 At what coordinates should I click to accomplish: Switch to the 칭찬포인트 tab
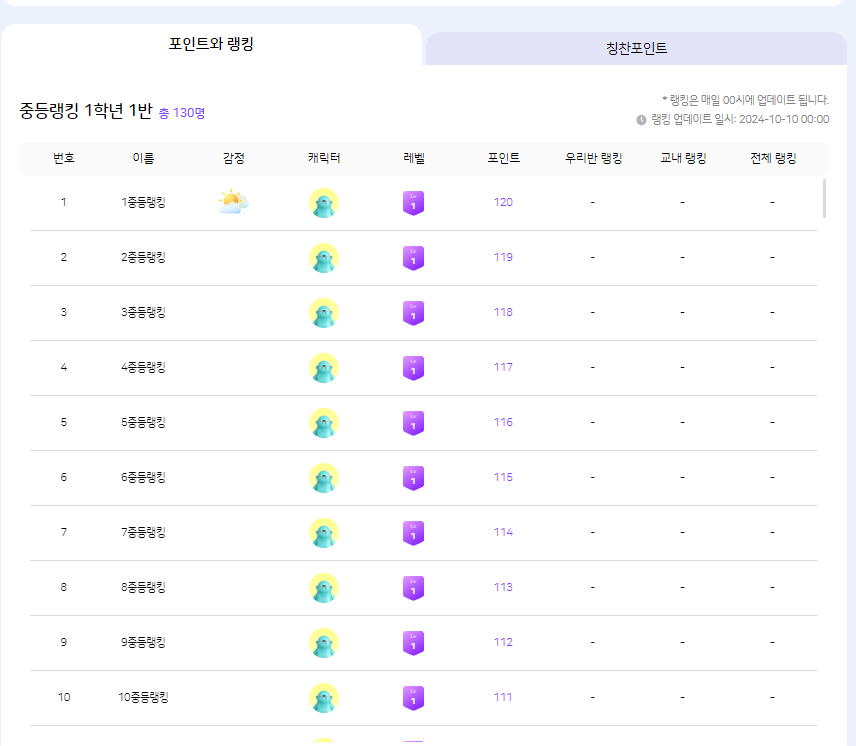coord(636,48)
